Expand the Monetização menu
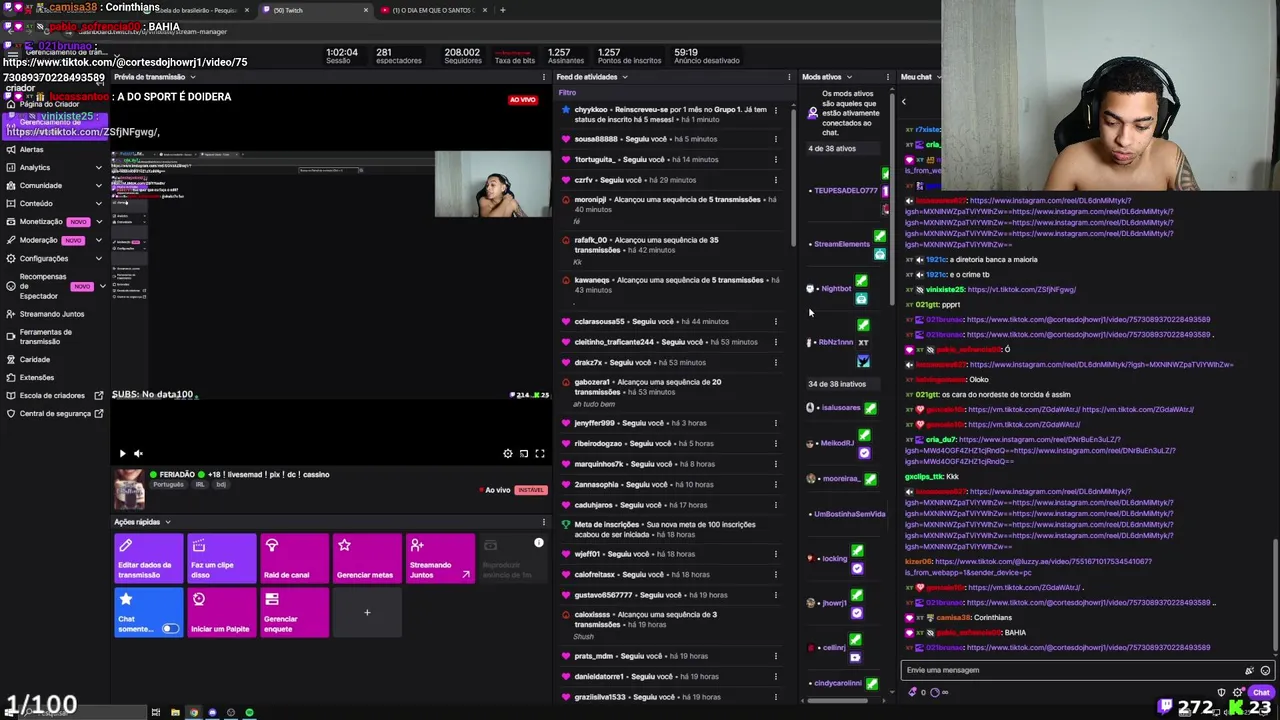The image size is (1280, 720). pyautogui.click(x=99, y=221)
